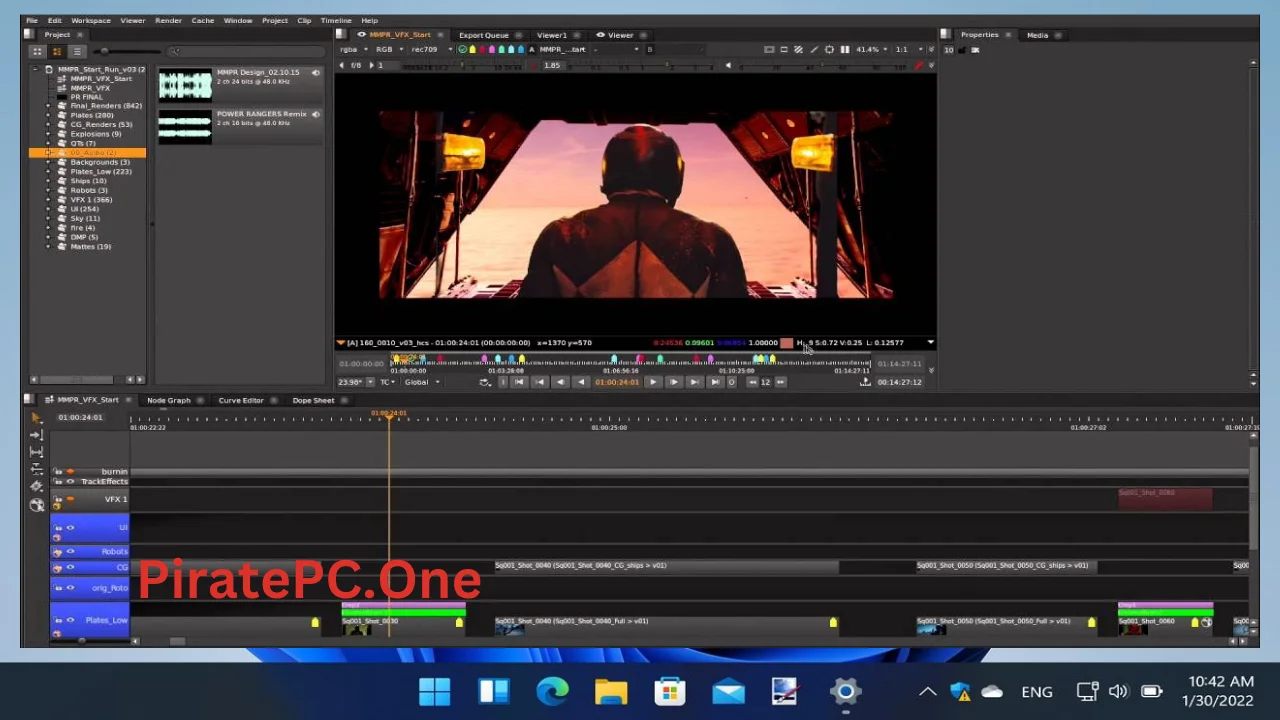Image resolution: width=1280 pixels, height=720 pixels.
Task: Set the In point with I button
Action: pyautogui.click(x=503, y=382)
